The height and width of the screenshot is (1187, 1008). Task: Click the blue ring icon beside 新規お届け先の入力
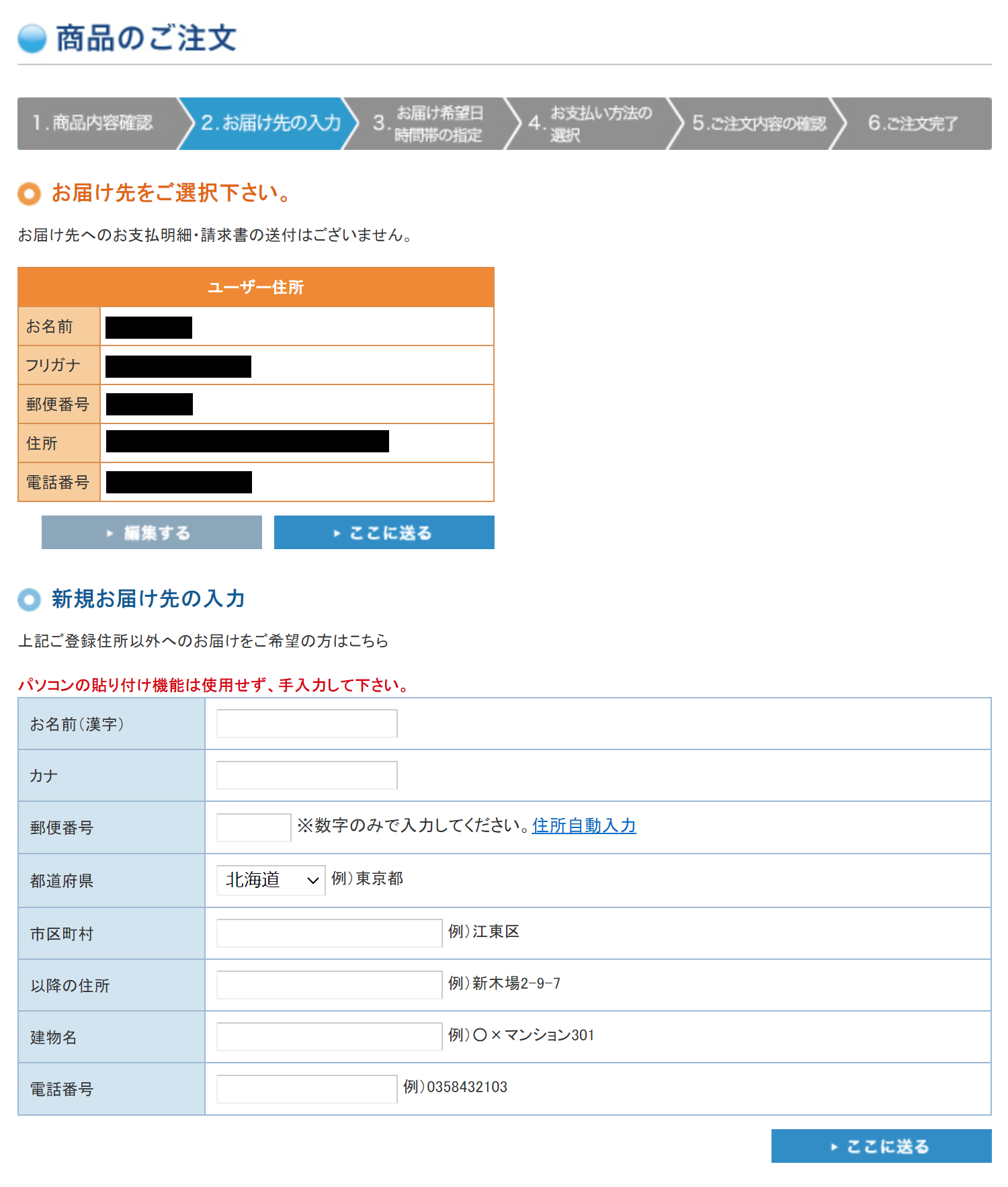point(29,600)
